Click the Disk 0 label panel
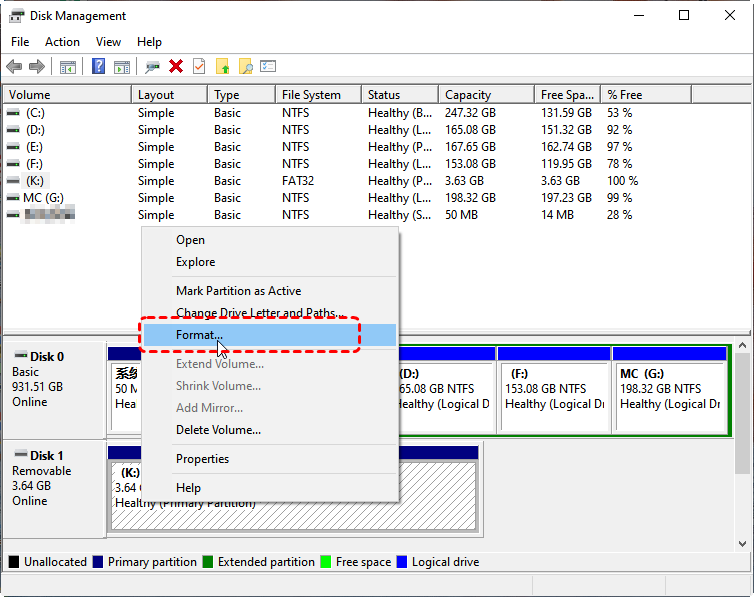Screen dimensions: 754x597 click(54, 390)
